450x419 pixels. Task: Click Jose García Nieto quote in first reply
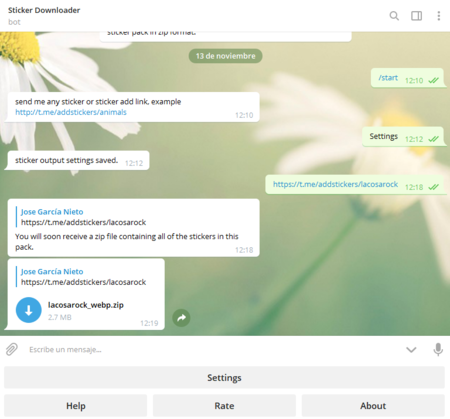coord(52,212)
